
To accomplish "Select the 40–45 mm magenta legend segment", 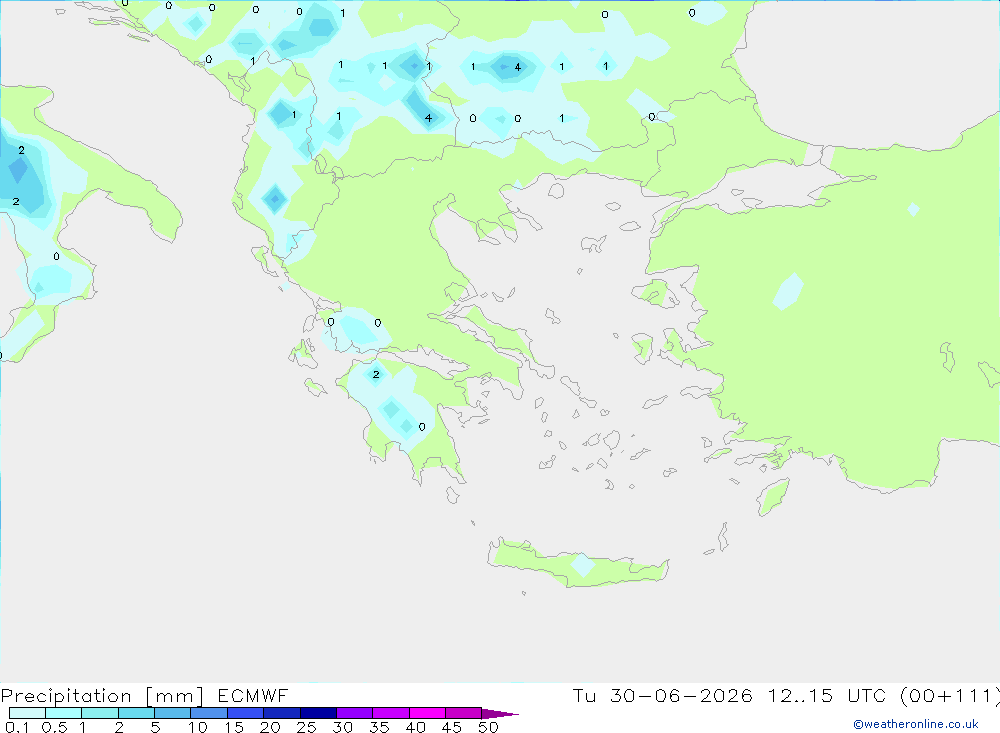I will 427,713.
